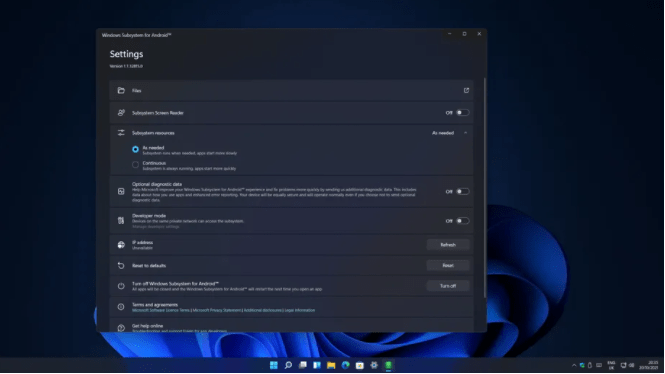This screenshot has height=374, width=665.
Task: Select the As needed radio option
Action: 135,149
